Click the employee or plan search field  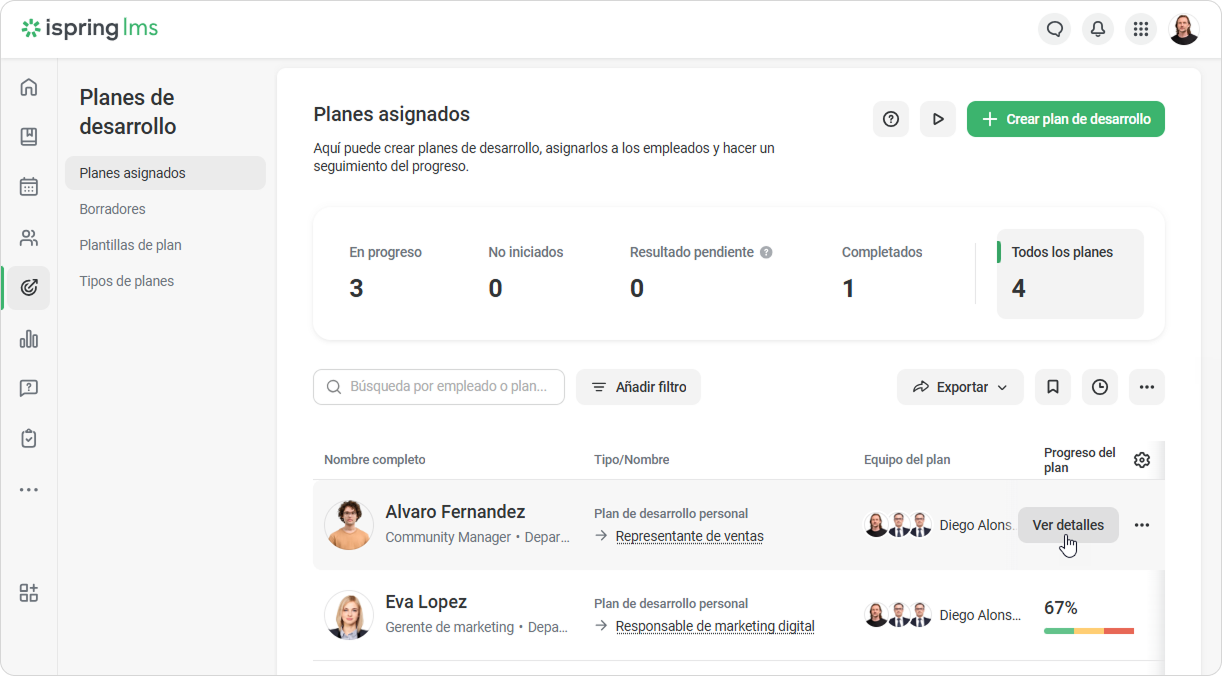[x=439, y=387]
